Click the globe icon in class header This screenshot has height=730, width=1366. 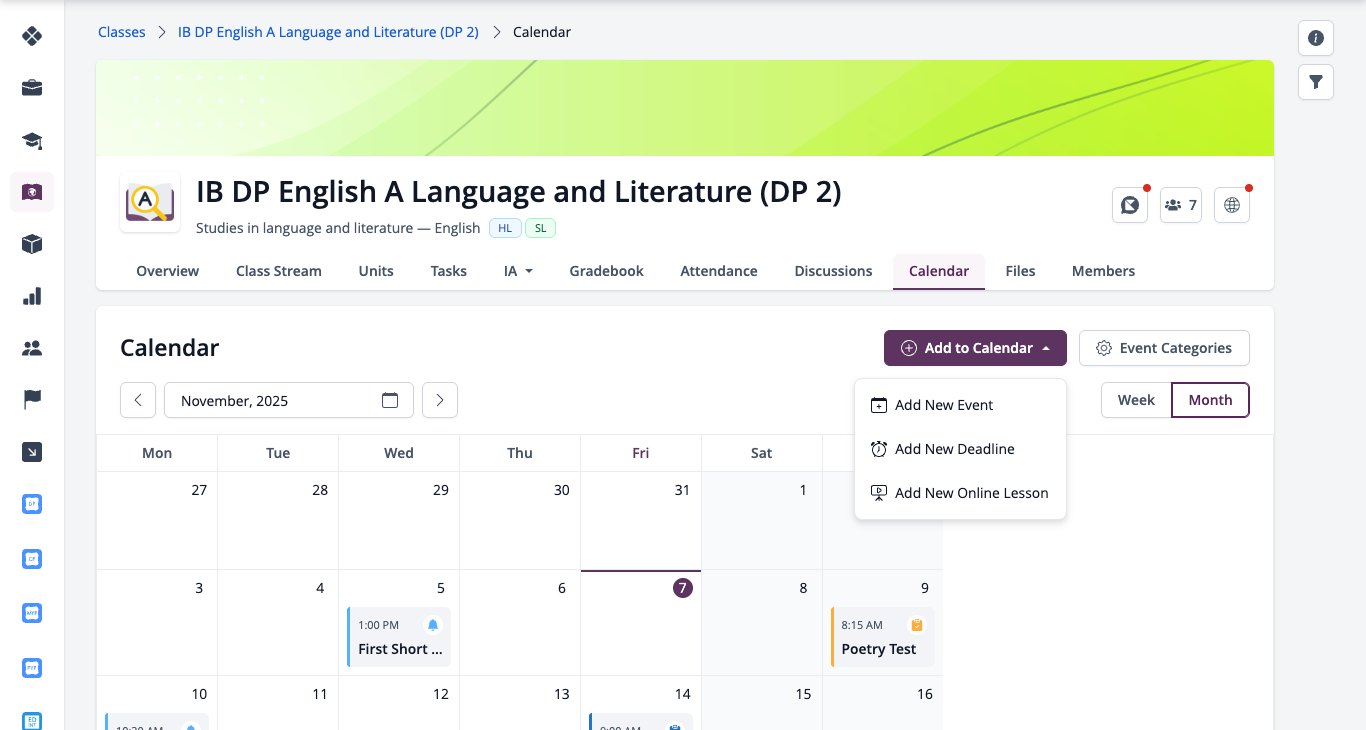[x=1232, y=205]
